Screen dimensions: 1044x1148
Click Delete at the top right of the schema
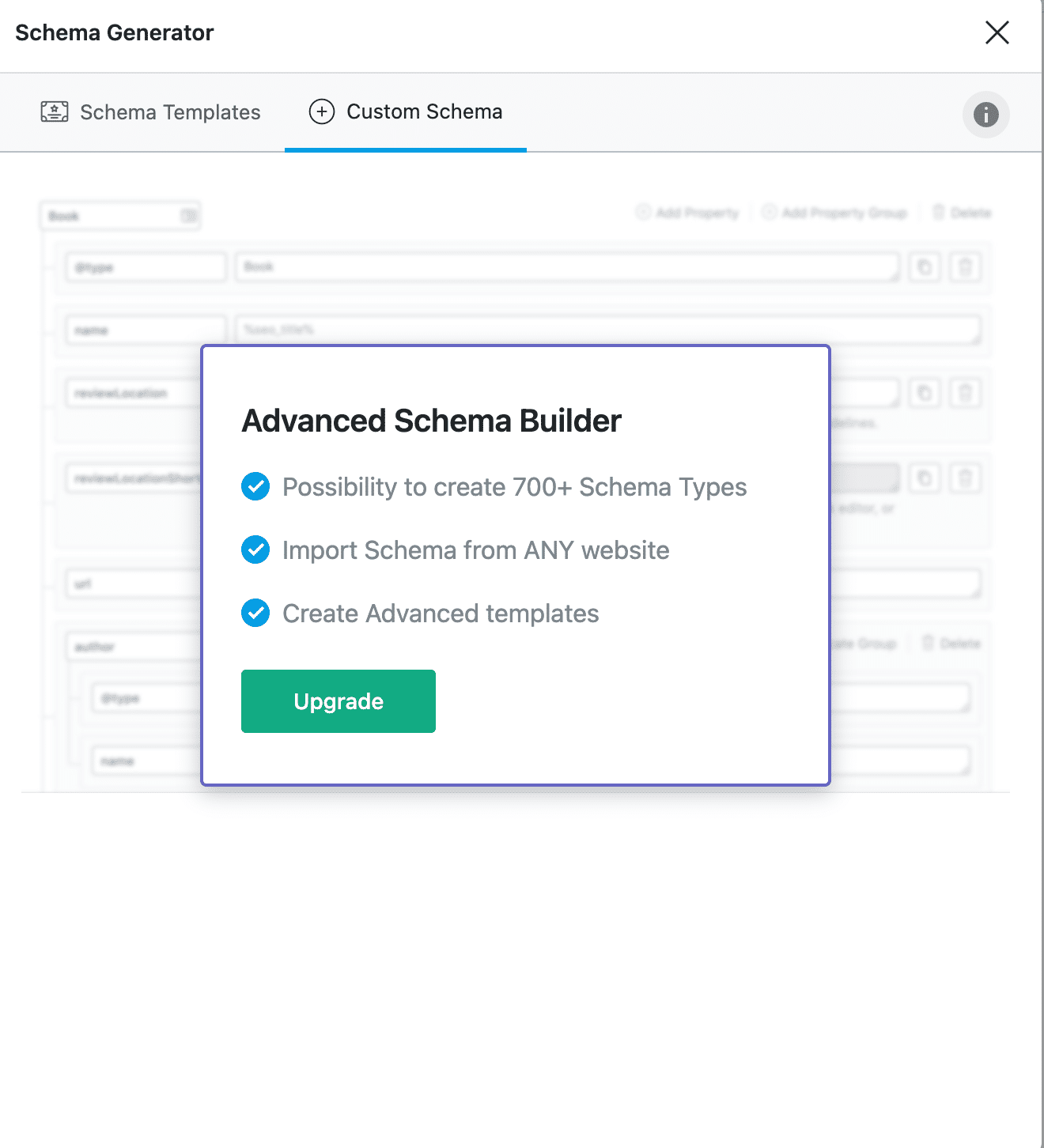(962, 213)
